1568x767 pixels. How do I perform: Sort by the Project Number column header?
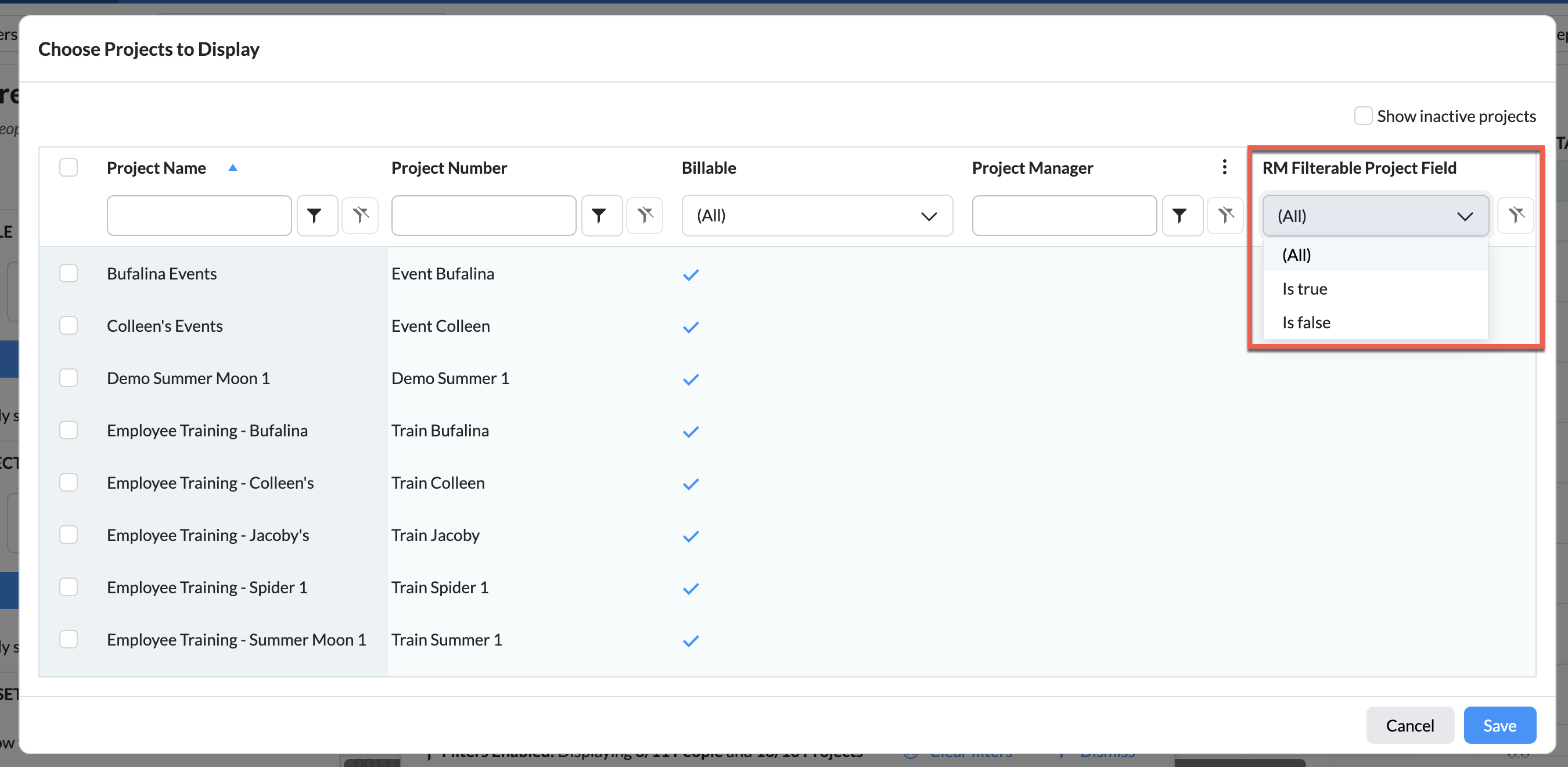click(449, 167)
